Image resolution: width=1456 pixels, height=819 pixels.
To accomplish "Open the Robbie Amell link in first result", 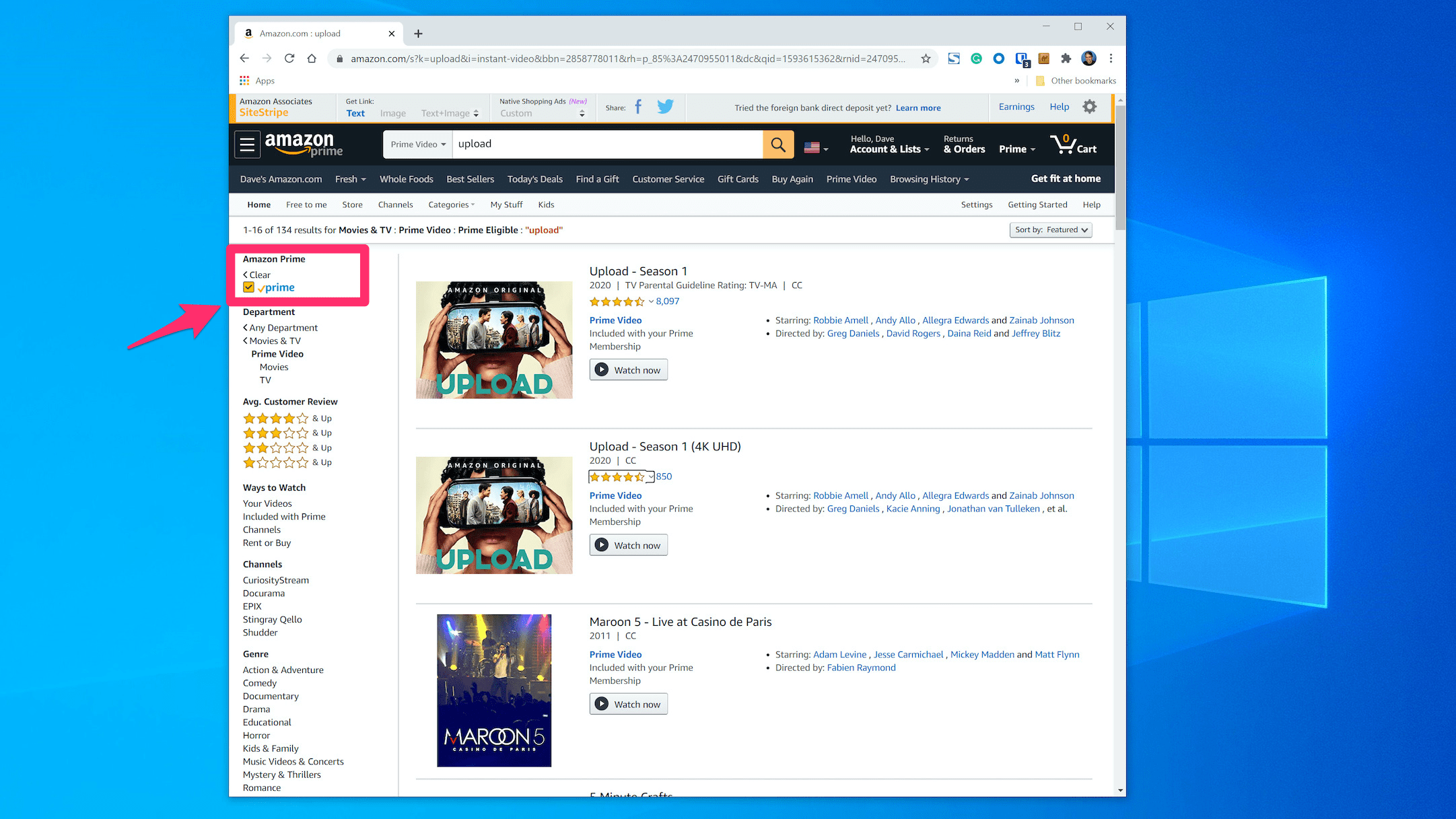I will [840, 320].
